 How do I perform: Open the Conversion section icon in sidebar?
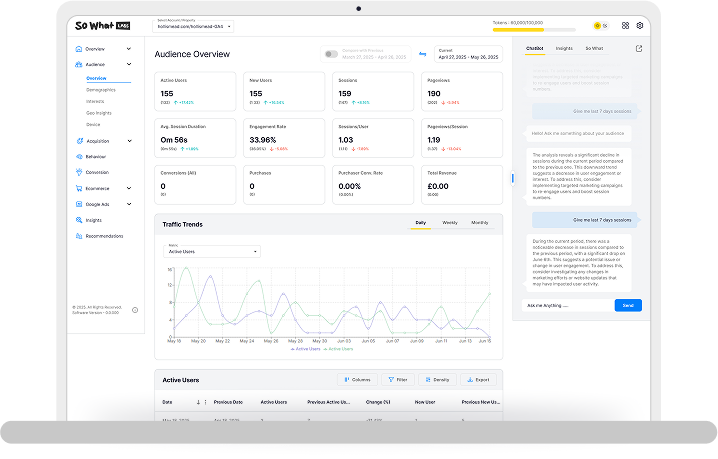tap(79, 172)
